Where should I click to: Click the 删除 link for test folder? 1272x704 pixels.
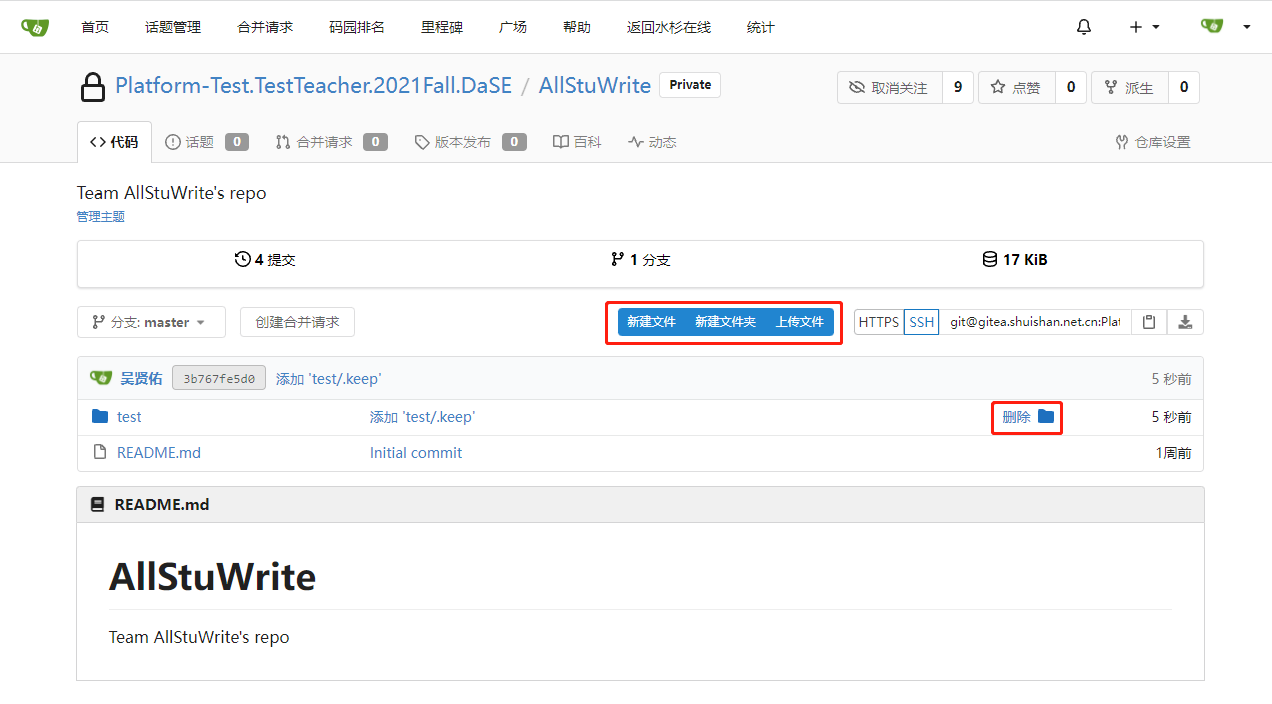pyautogui.click(x=1016, y=417)
